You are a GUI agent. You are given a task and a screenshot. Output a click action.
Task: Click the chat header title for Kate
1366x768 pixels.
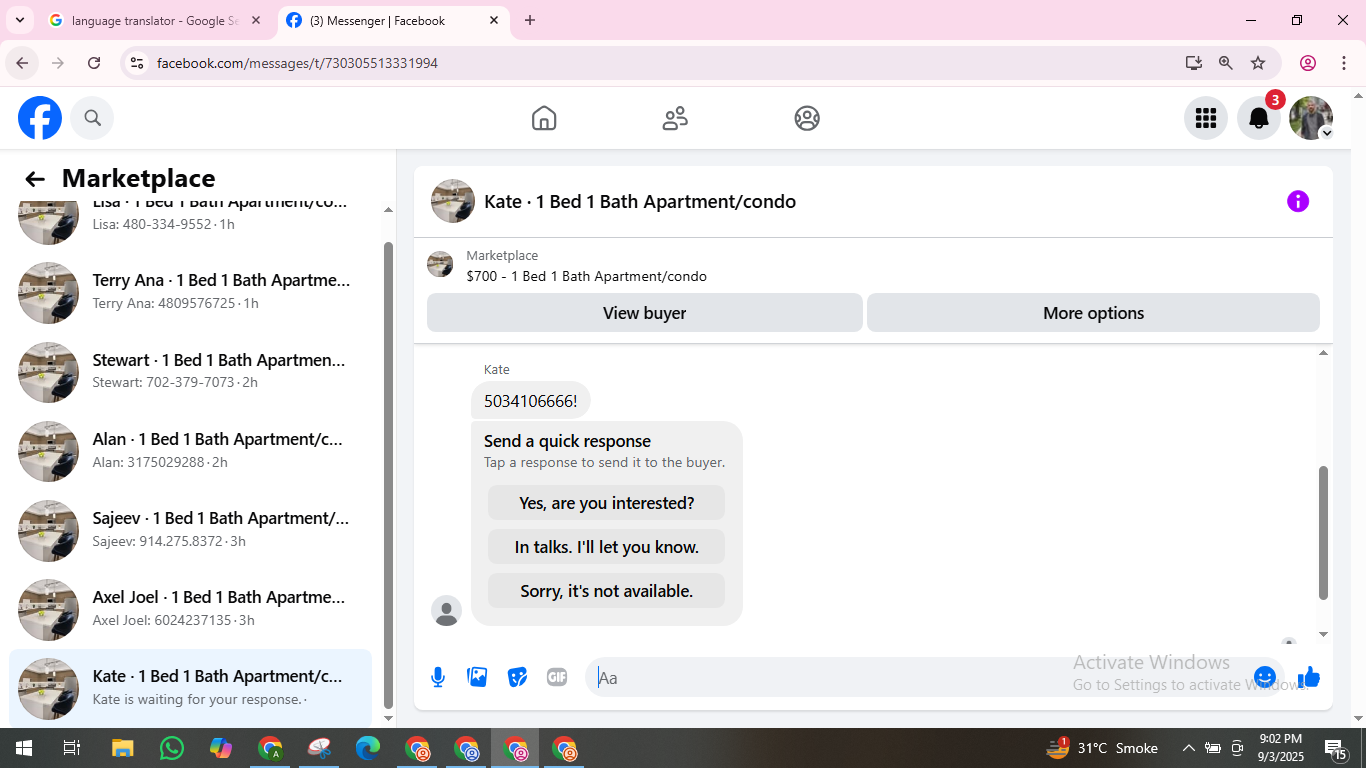point(640,201)
